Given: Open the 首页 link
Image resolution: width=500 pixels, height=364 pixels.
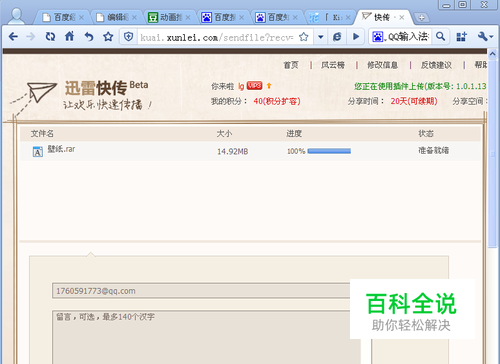Looking at the screenshot, I should click(291, 65).
